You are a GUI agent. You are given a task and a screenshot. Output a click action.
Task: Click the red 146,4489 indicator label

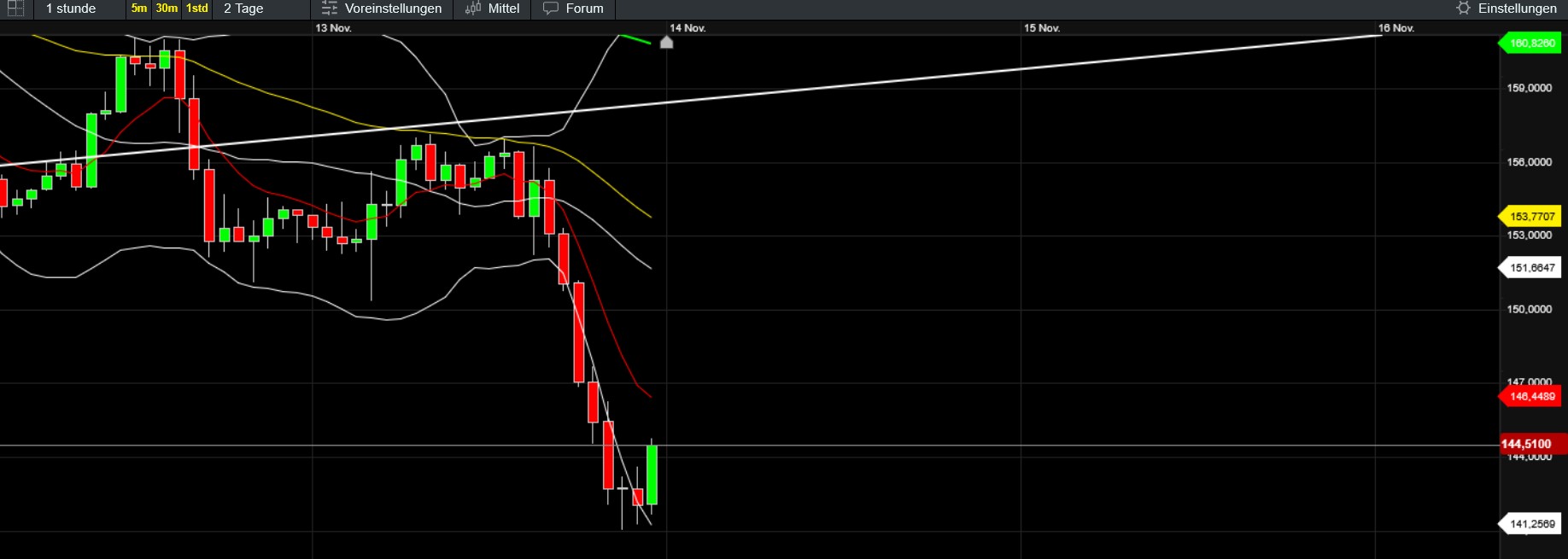(1531, 397)
